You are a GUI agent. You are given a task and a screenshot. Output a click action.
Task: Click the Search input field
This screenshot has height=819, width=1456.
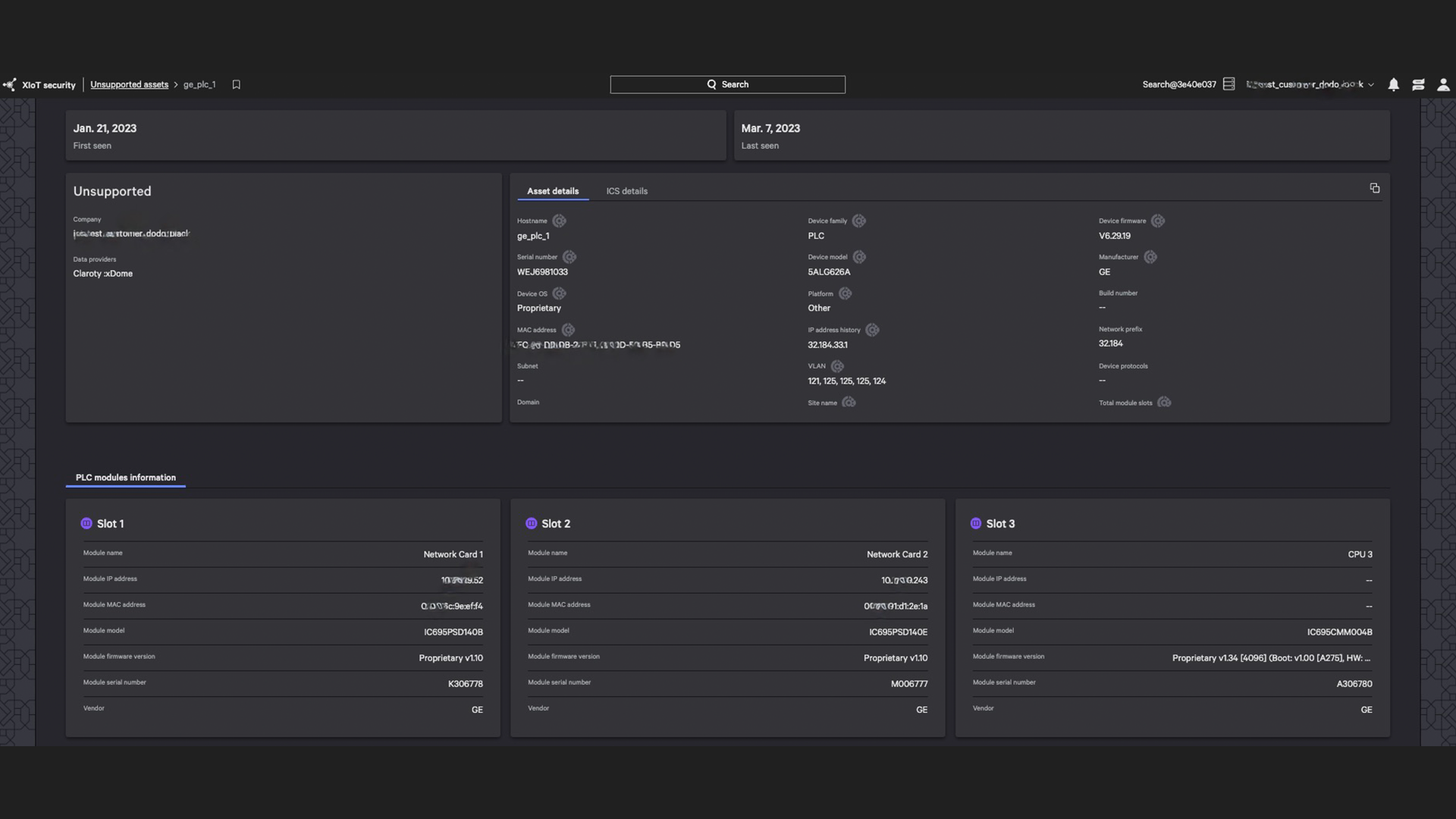727,84
